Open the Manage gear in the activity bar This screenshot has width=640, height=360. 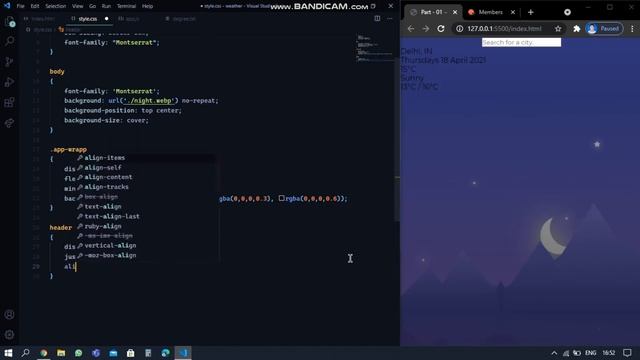coord(9,335)
